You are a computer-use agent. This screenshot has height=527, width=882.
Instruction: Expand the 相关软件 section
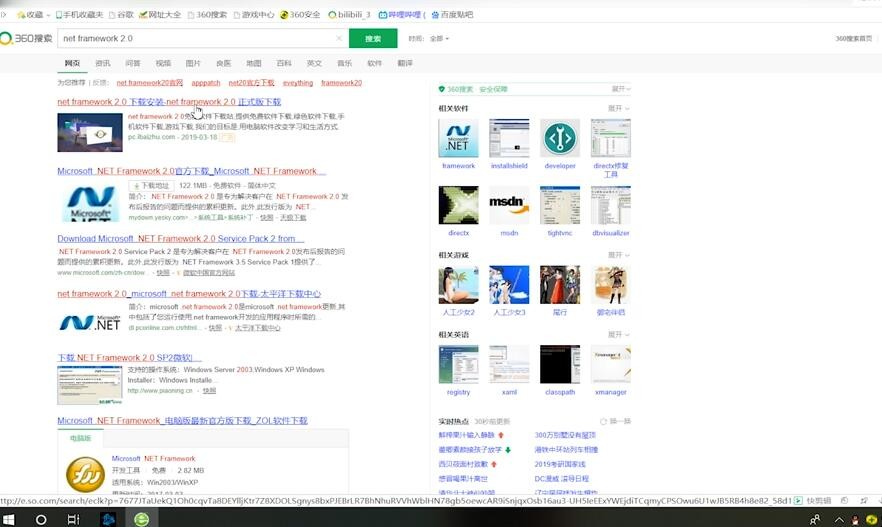click(x=620, y=108)
